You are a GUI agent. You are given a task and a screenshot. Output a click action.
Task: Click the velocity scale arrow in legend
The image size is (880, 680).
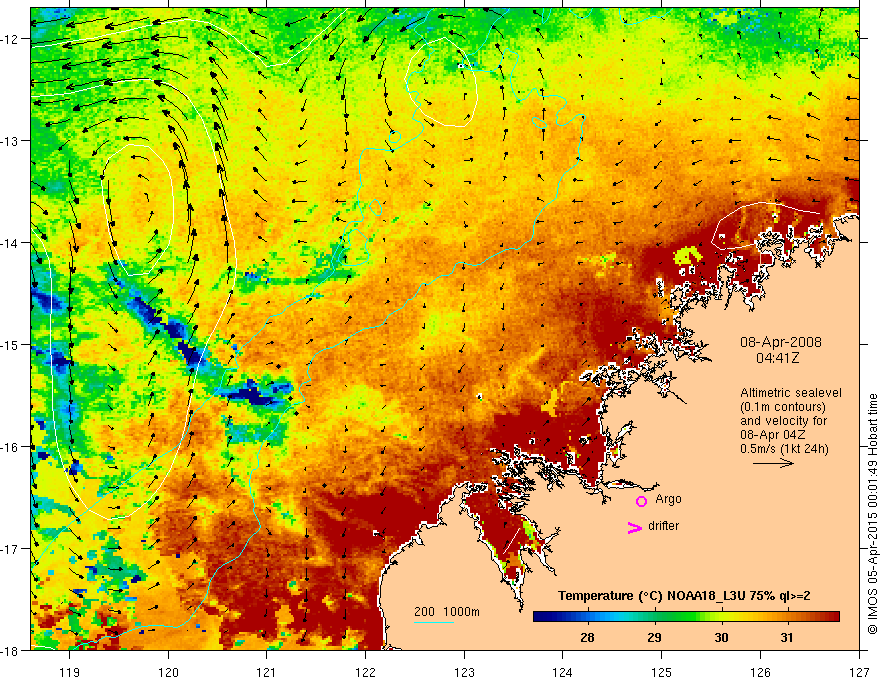(773, 463)
